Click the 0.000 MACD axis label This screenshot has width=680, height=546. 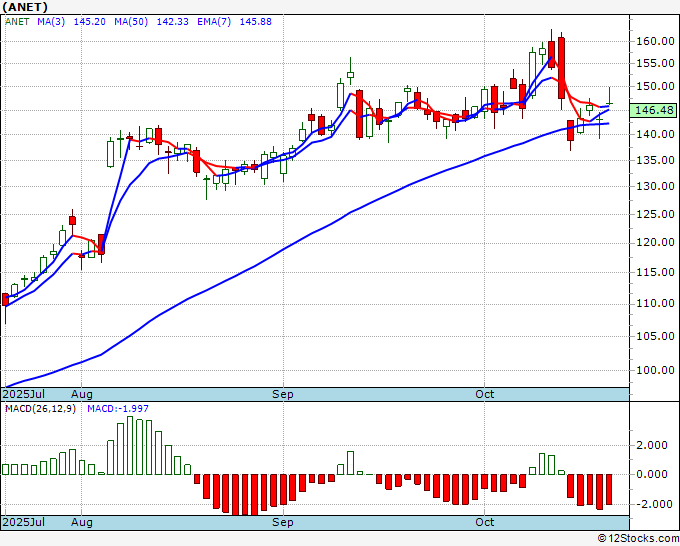coord(651,474)
